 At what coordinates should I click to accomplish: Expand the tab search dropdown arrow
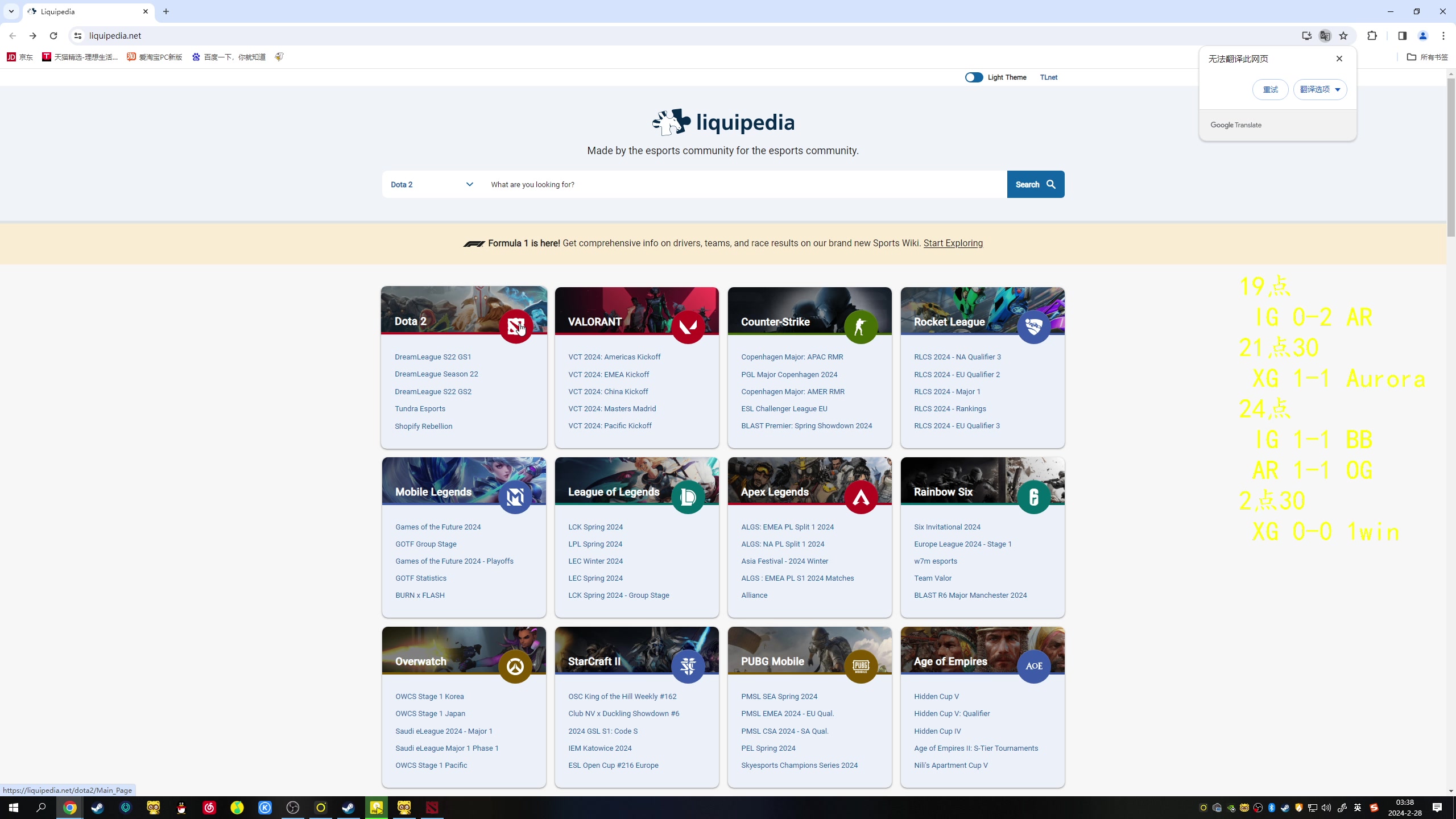click(11, 11)
